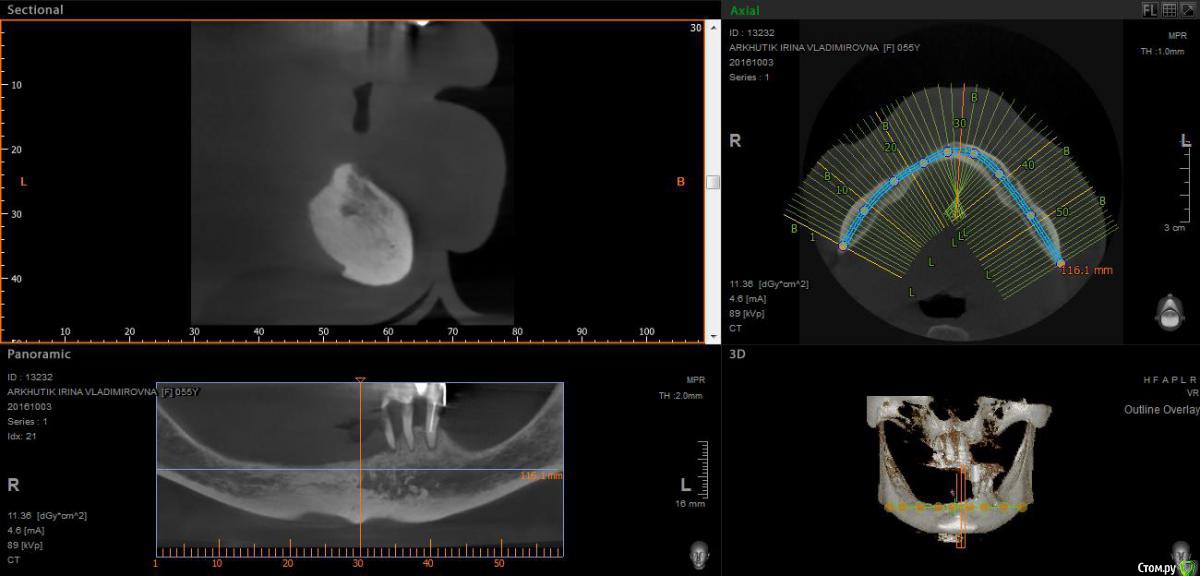Select the Panoramic panel title

click(39, 354)
